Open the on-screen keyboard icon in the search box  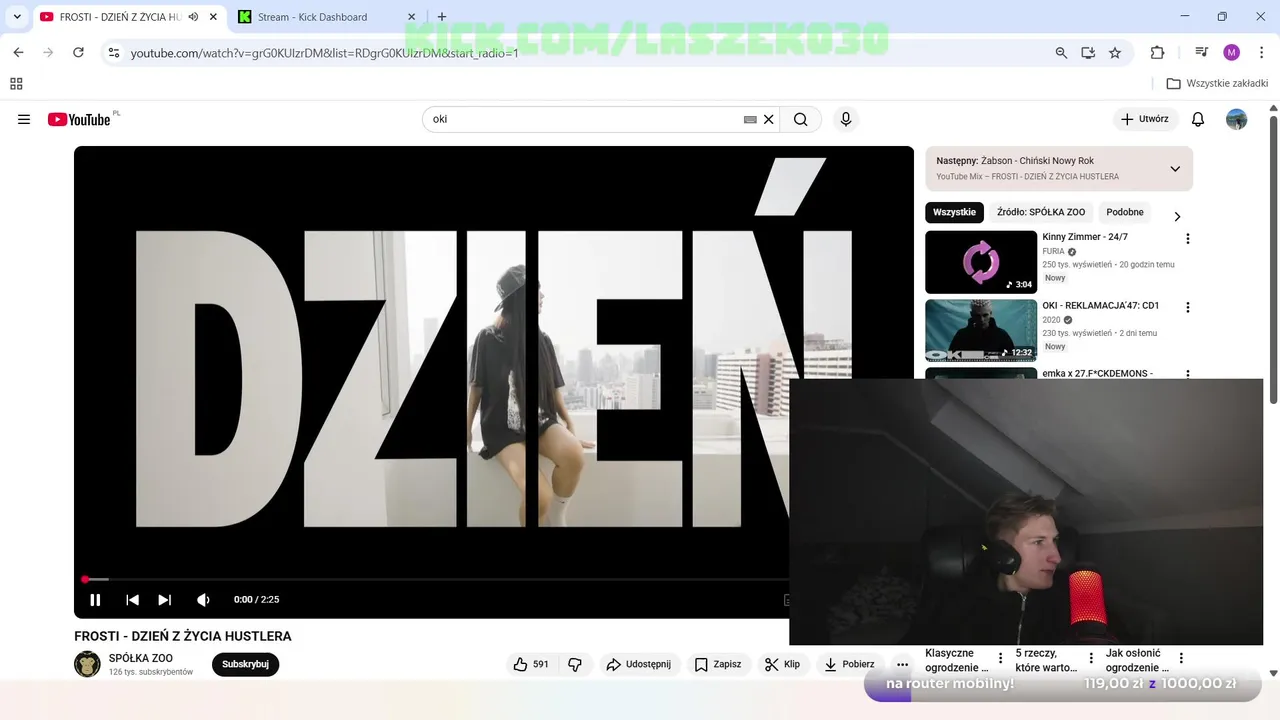750,119
